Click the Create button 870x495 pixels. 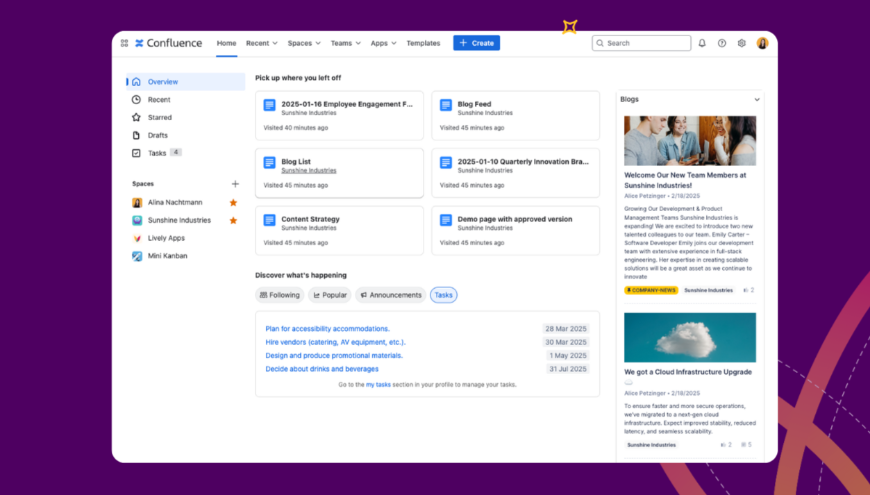click(x=477, y=43)
